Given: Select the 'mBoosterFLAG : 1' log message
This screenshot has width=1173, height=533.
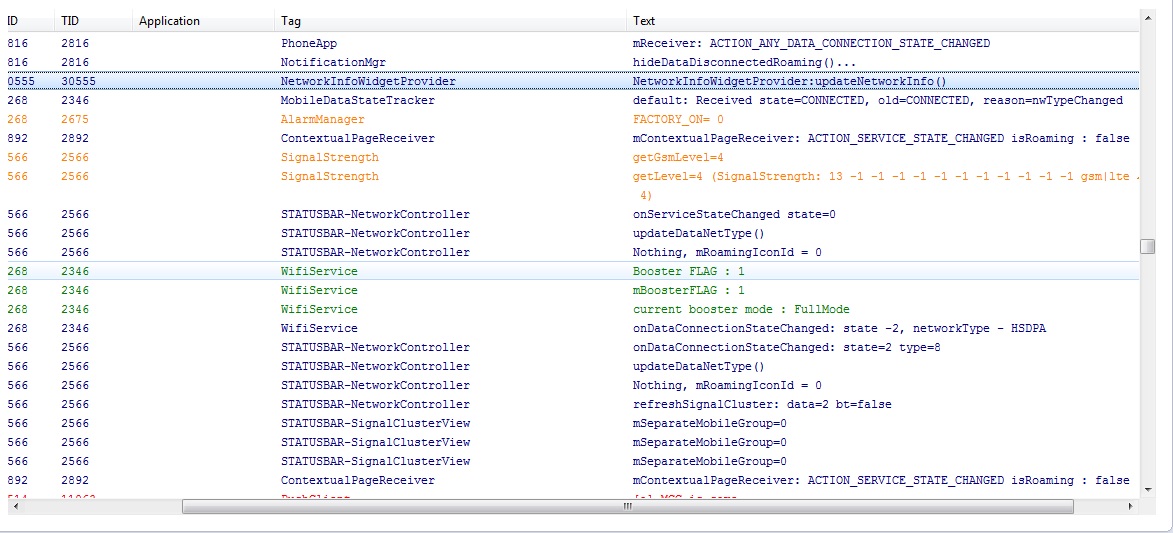Looking at the screenshot, I should (688, 290).
